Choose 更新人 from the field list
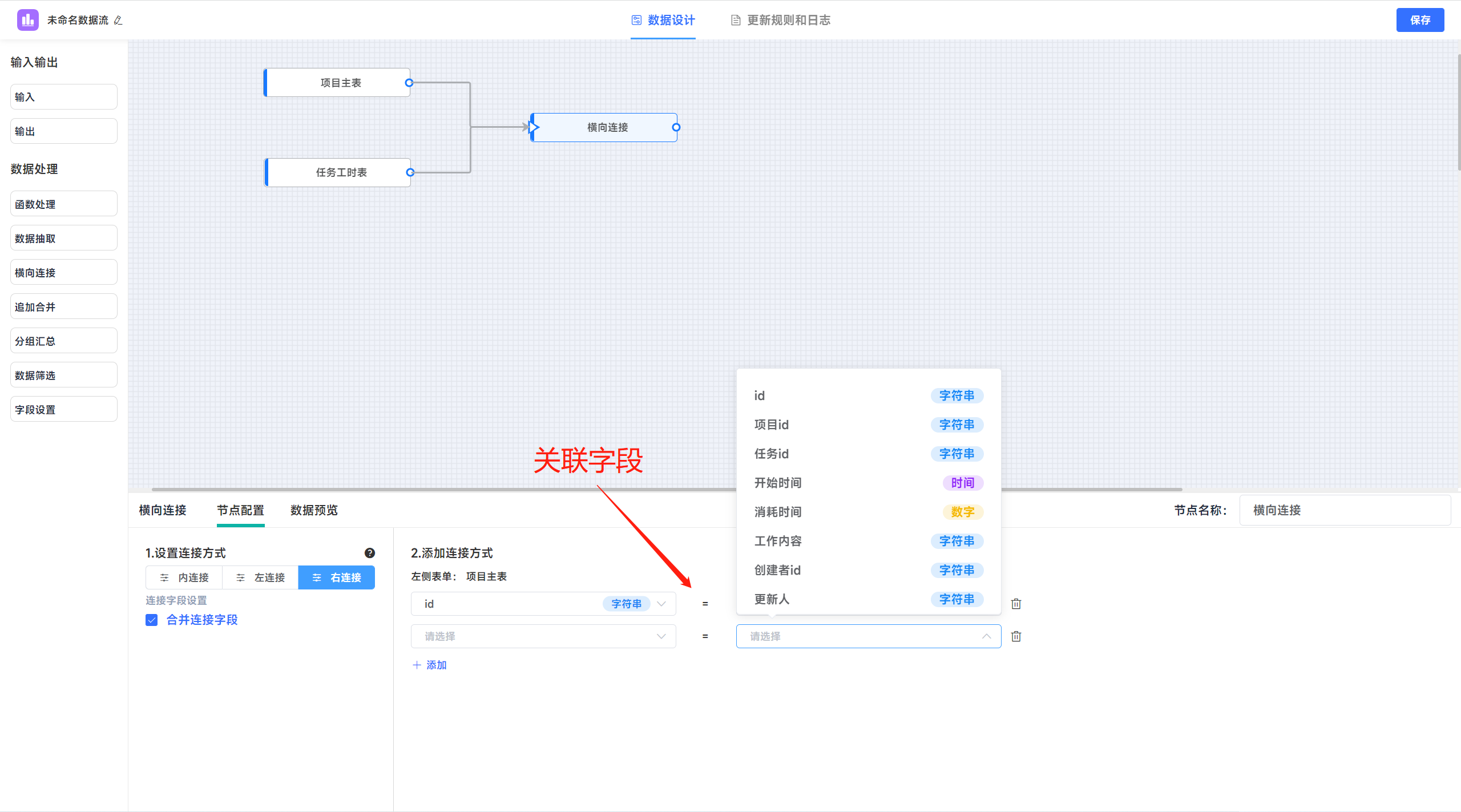1461x812 pixels. click(x=869, y=599)
